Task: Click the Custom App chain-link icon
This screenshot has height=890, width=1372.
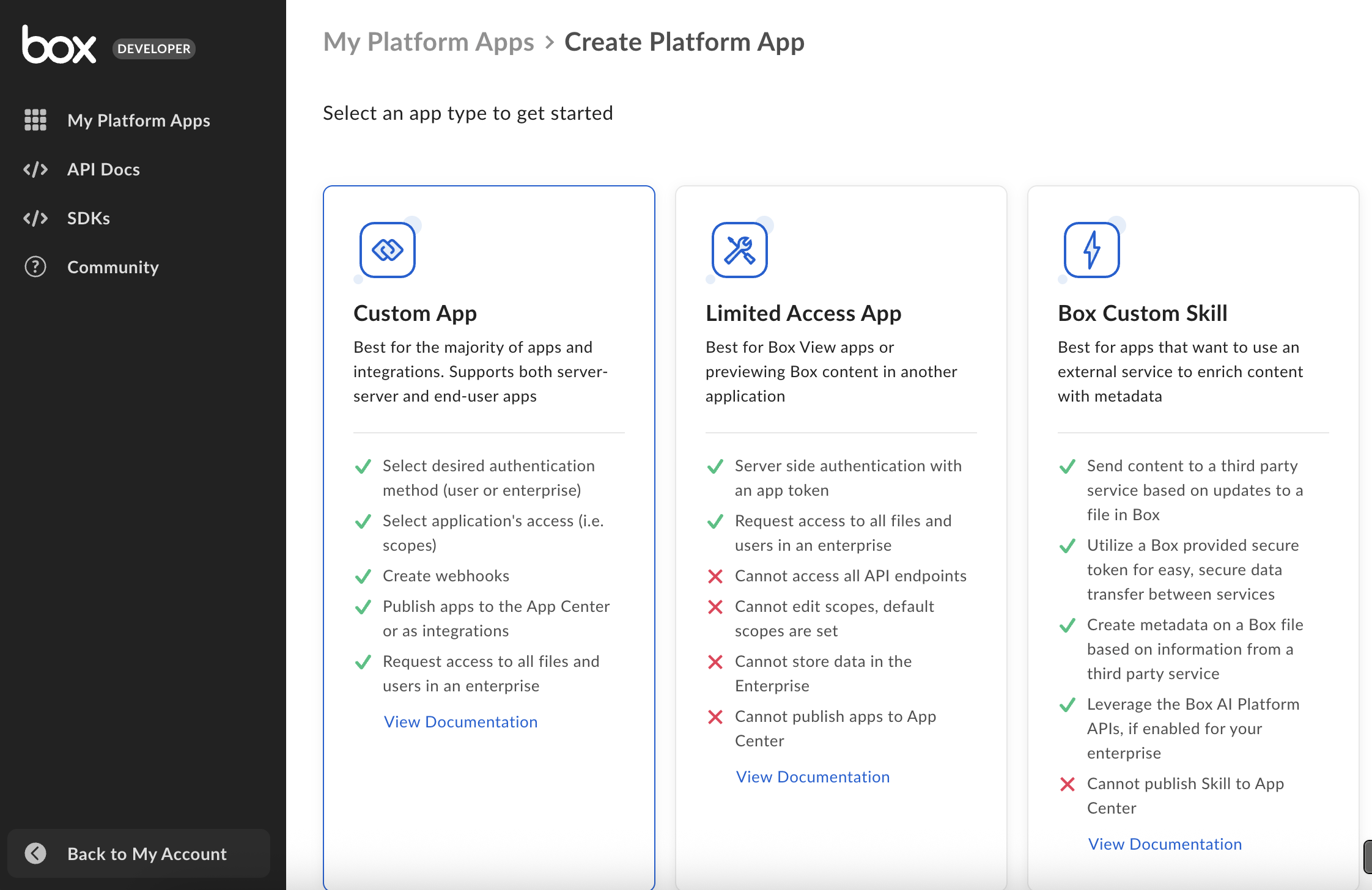Action: click(387, 249)
